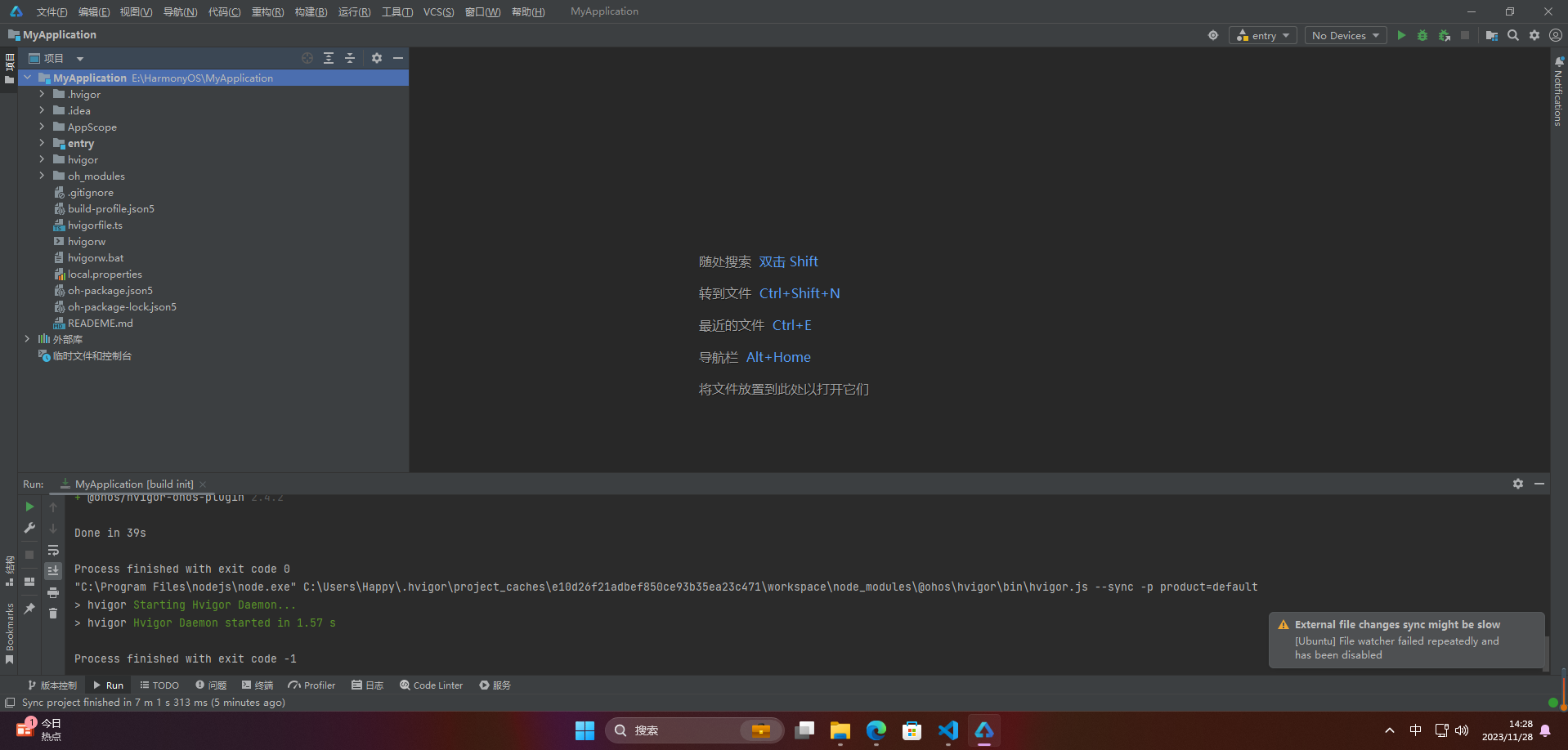
Task: Close MyApplication [build init] run tab
Action: click(203, 484)
